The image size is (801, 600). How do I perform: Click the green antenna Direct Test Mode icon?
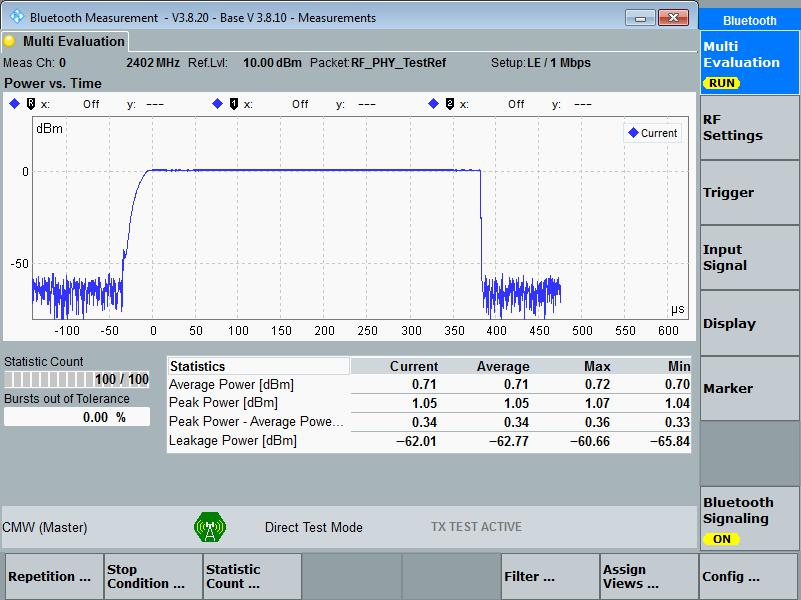pyautogui.click(x=210, y=527)
